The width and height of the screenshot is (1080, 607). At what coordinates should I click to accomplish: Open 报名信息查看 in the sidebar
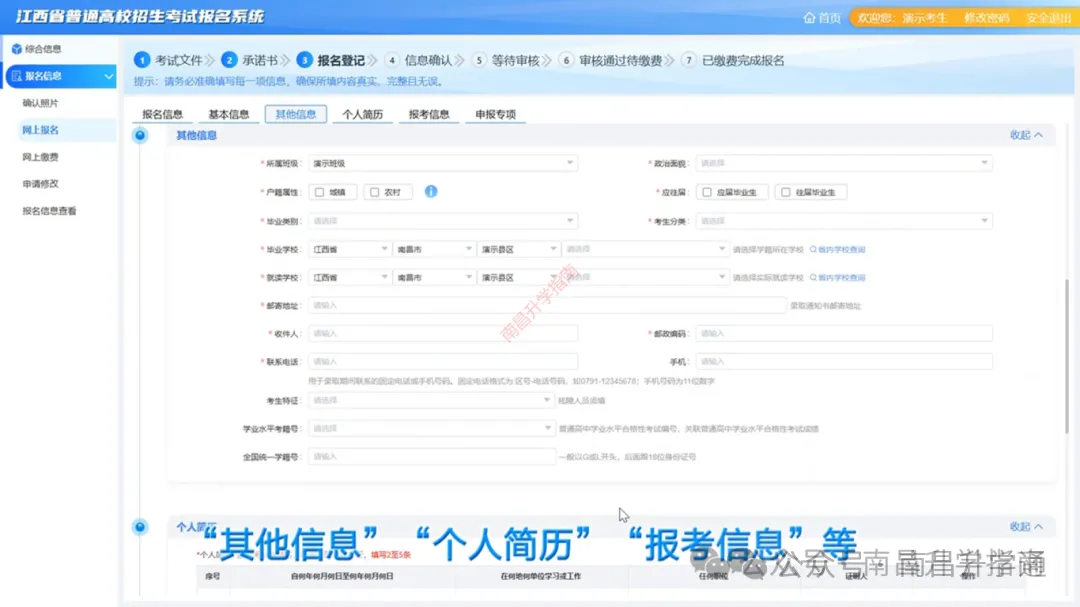(50, 211)
